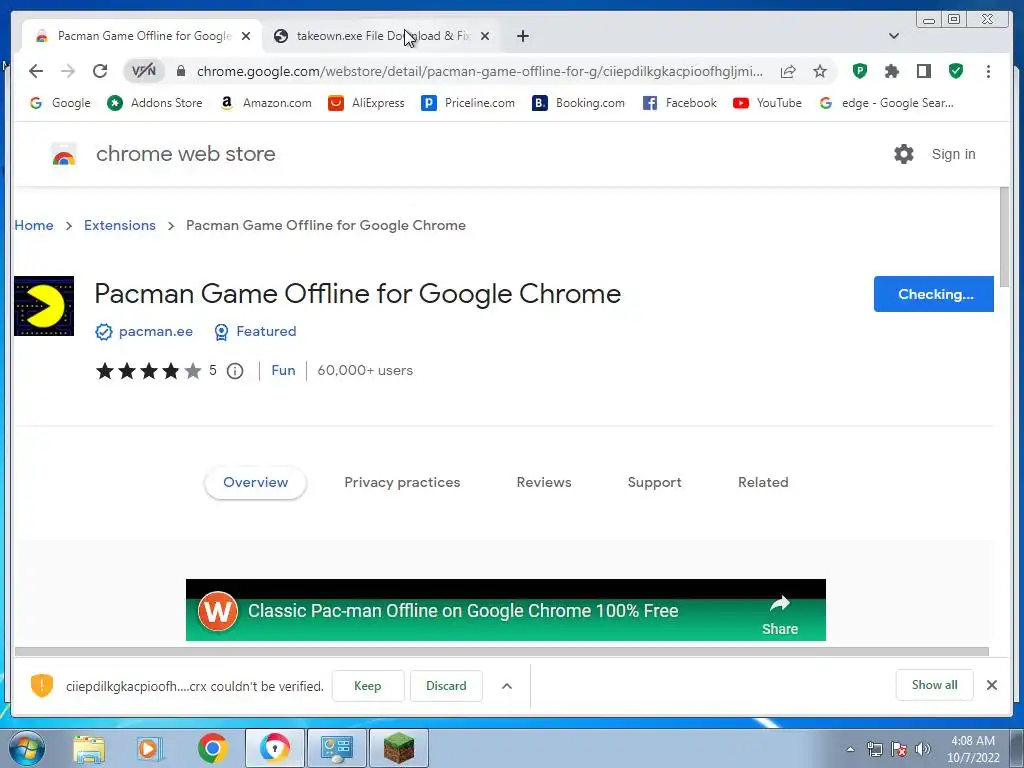Show all downloads

point(935,685)
